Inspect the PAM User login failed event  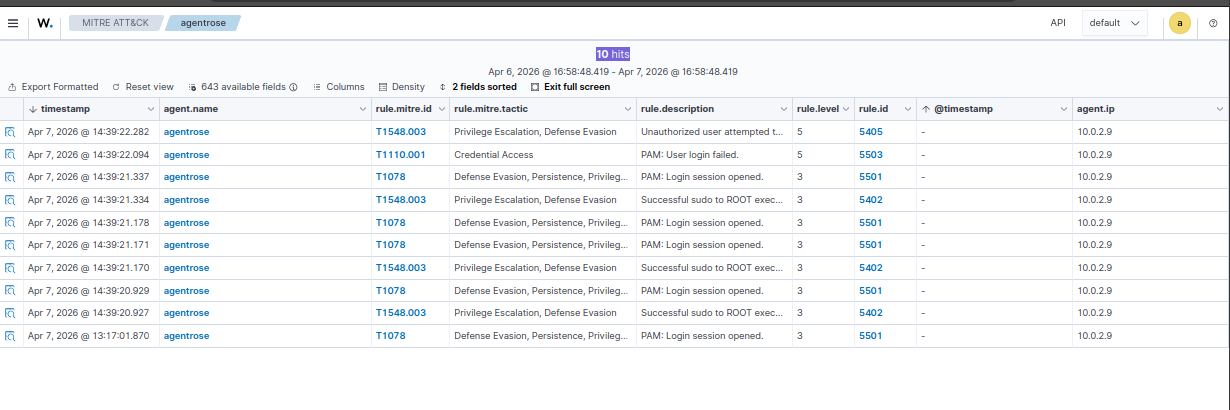click(x=10, y=155)
